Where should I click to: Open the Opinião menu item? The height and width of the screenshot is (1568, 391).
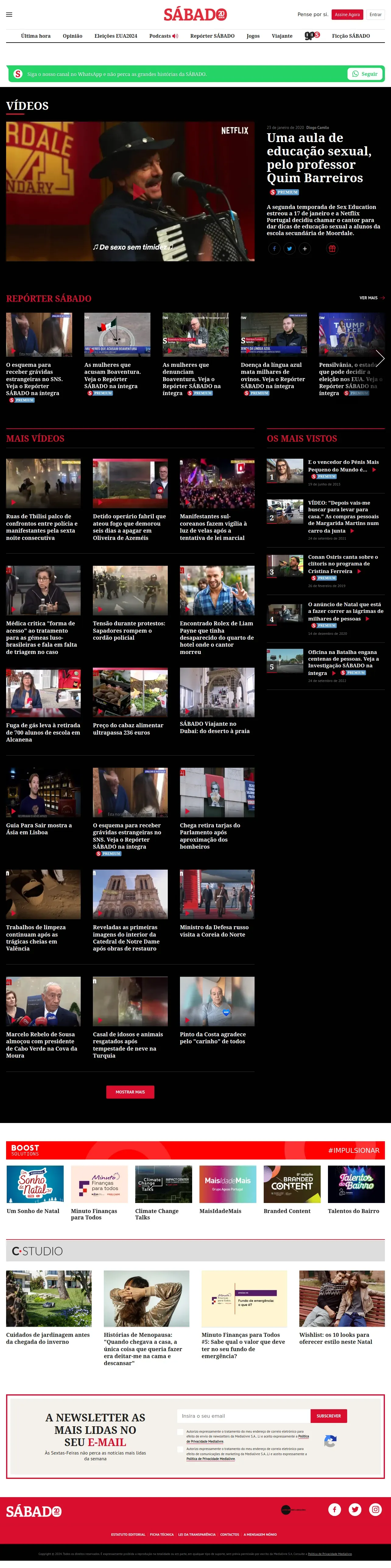[72, 36]
